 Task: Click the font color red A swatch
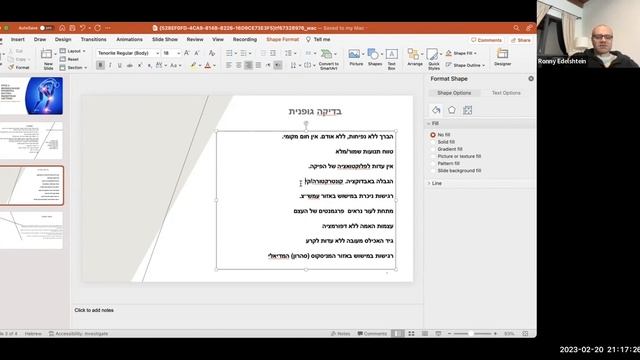click(x=208, y=65)
